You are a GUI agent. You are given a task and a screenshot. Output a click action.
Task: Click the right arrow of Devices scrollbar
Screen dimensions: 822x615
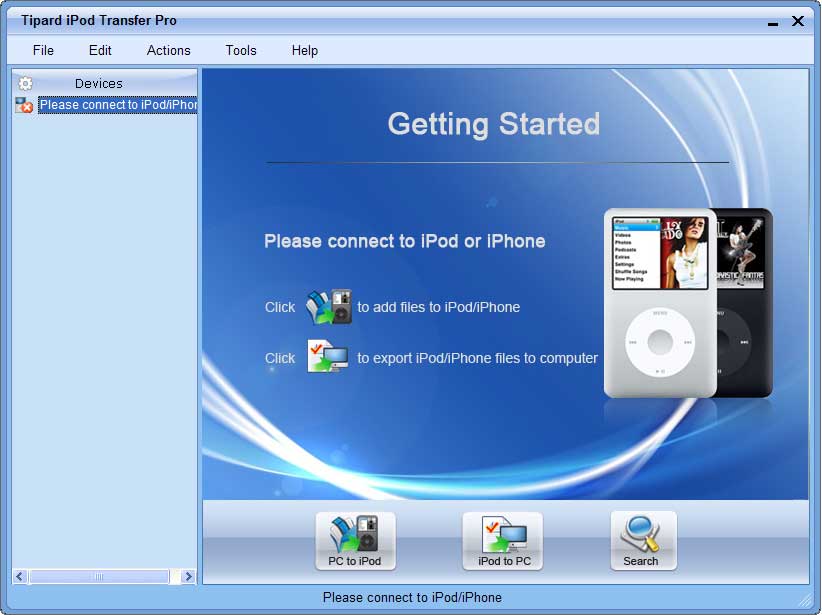(x=188, y=577)
